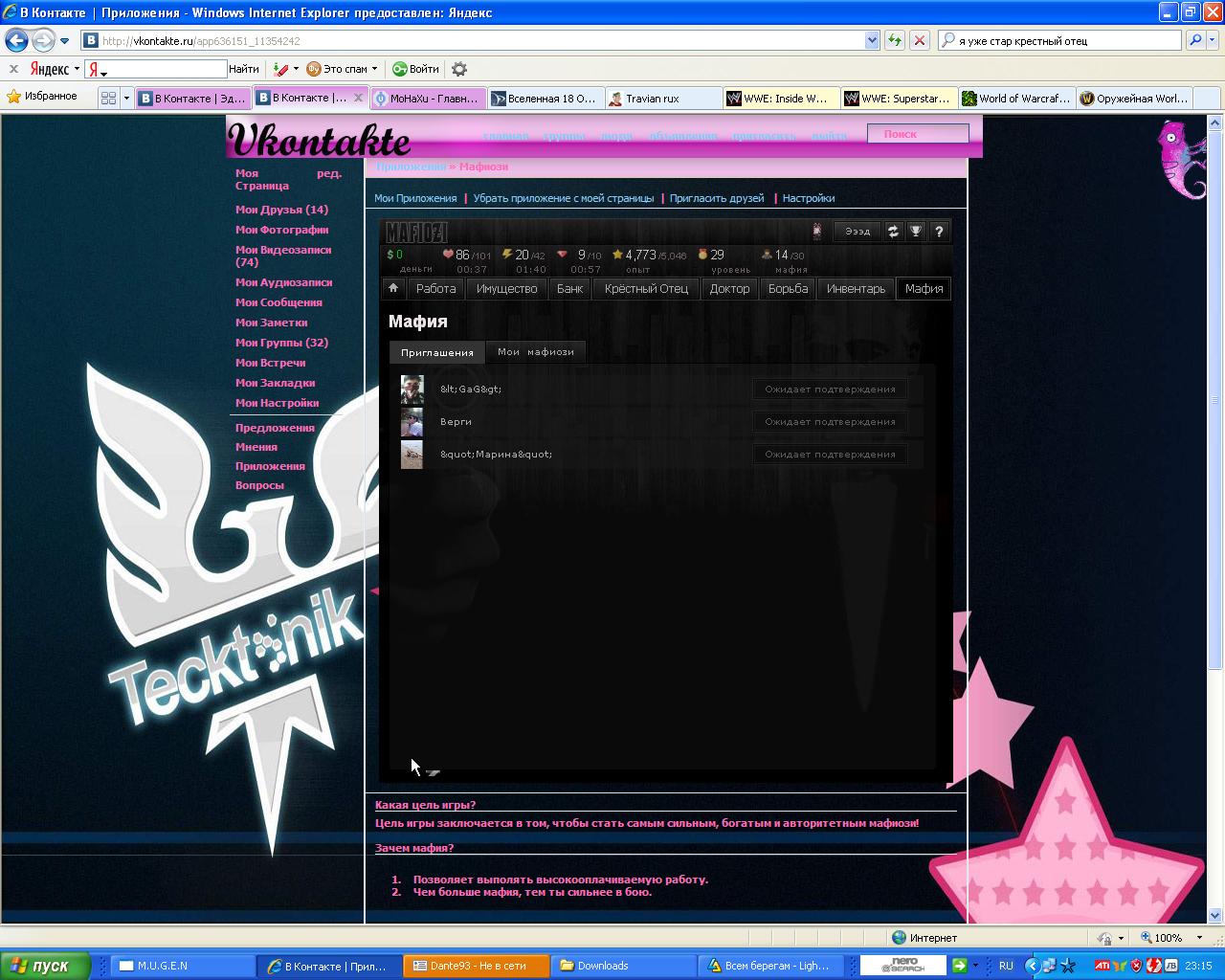Go to the Доктор tab
The image size is (1225, 980).
(729, 288)
